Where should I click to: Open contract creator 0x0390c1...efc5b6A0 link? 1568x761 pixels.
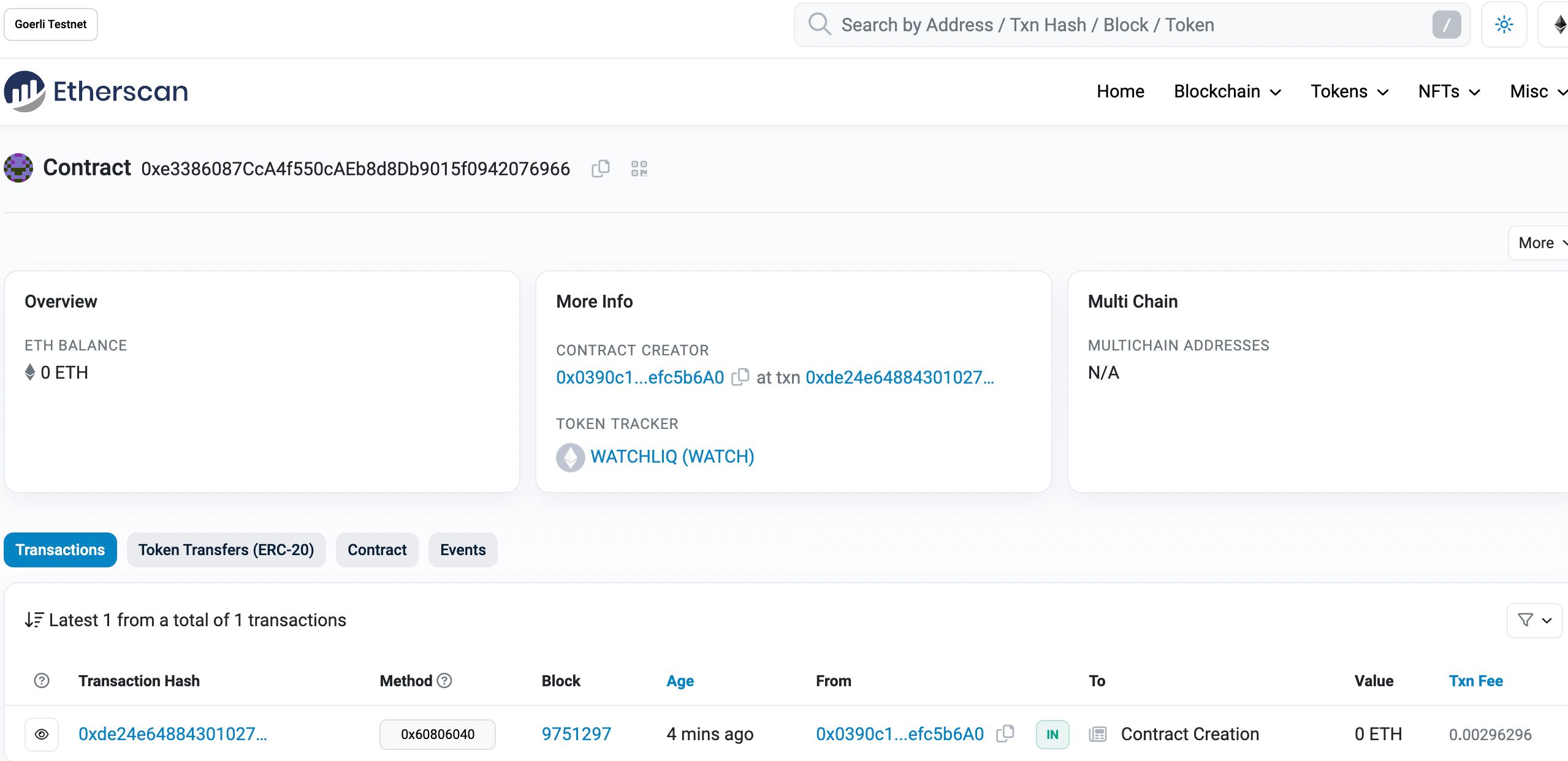point(640,377)
